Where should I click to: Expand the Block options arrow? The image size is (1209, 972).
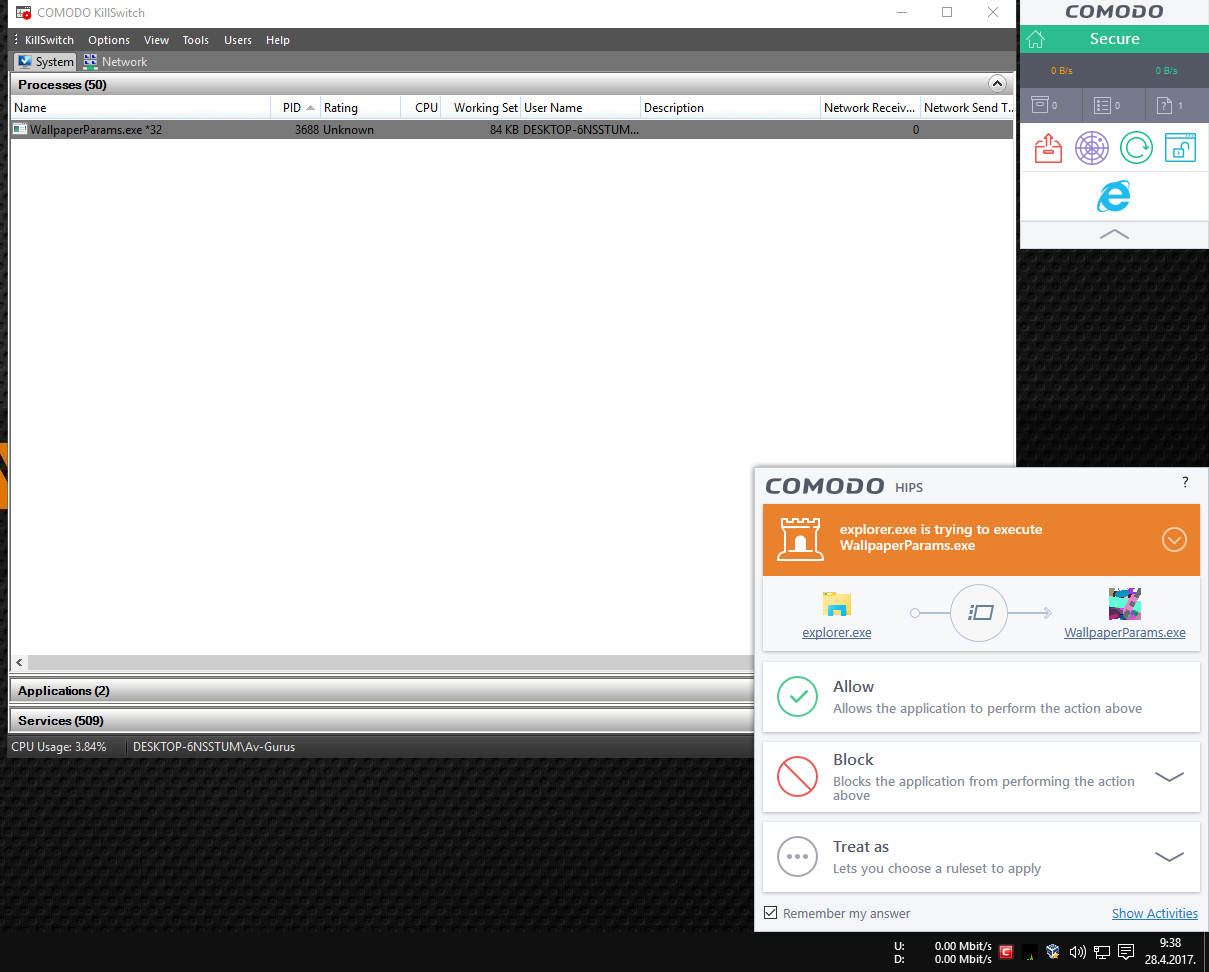coord(1169,777)
